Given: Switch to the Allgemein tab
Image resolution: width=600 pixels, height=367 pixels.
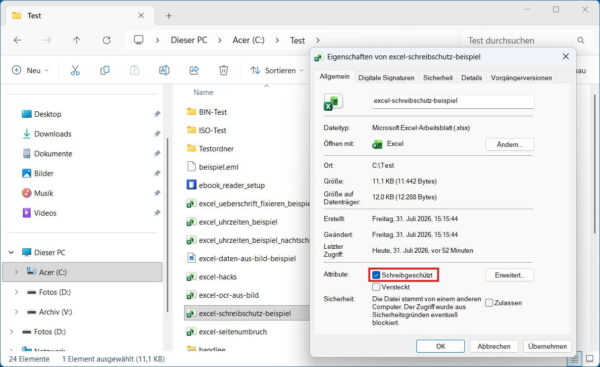Looking at the screenshot, I should [x=334, y=77].
